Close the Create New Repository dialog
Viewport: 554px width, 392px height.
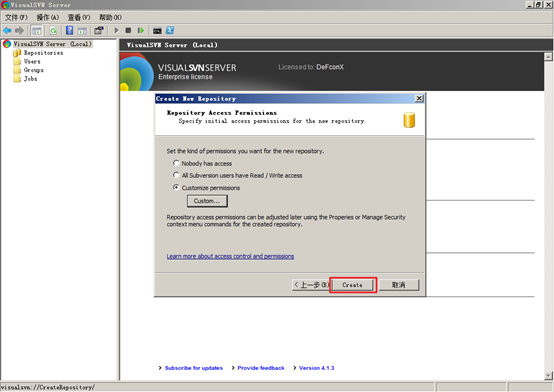click(419, 98)
